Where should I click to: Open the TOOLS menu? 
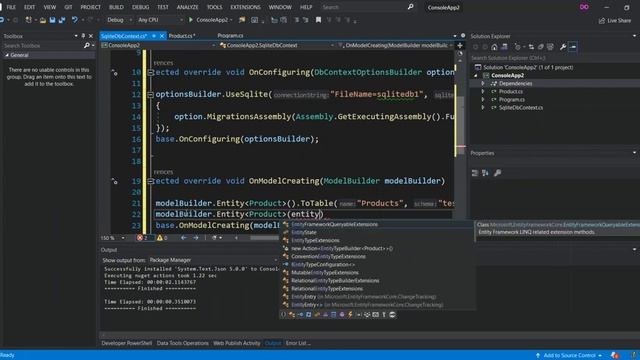pos(214,7)
